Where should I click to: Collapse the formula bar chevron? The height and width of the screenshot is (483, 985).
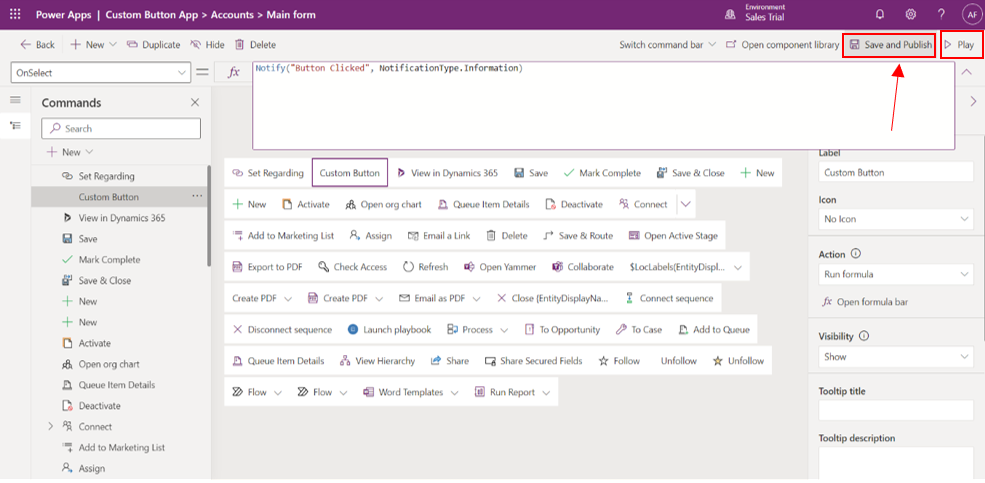[966, 72]
